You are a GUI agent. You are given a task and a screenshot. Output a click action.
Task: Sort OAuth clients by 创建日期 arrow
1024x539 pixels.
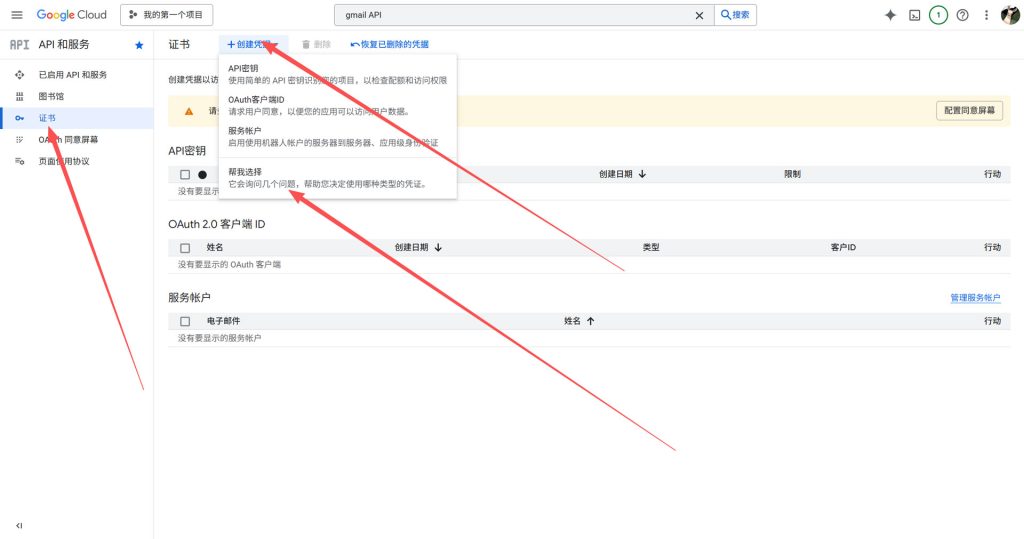(438, 247)
